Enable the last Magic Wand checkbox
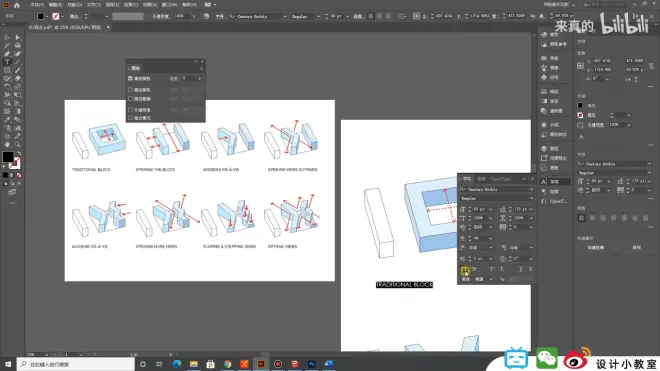Image resolution: width=660 pixels, height=371 pixels. [130, 118]
